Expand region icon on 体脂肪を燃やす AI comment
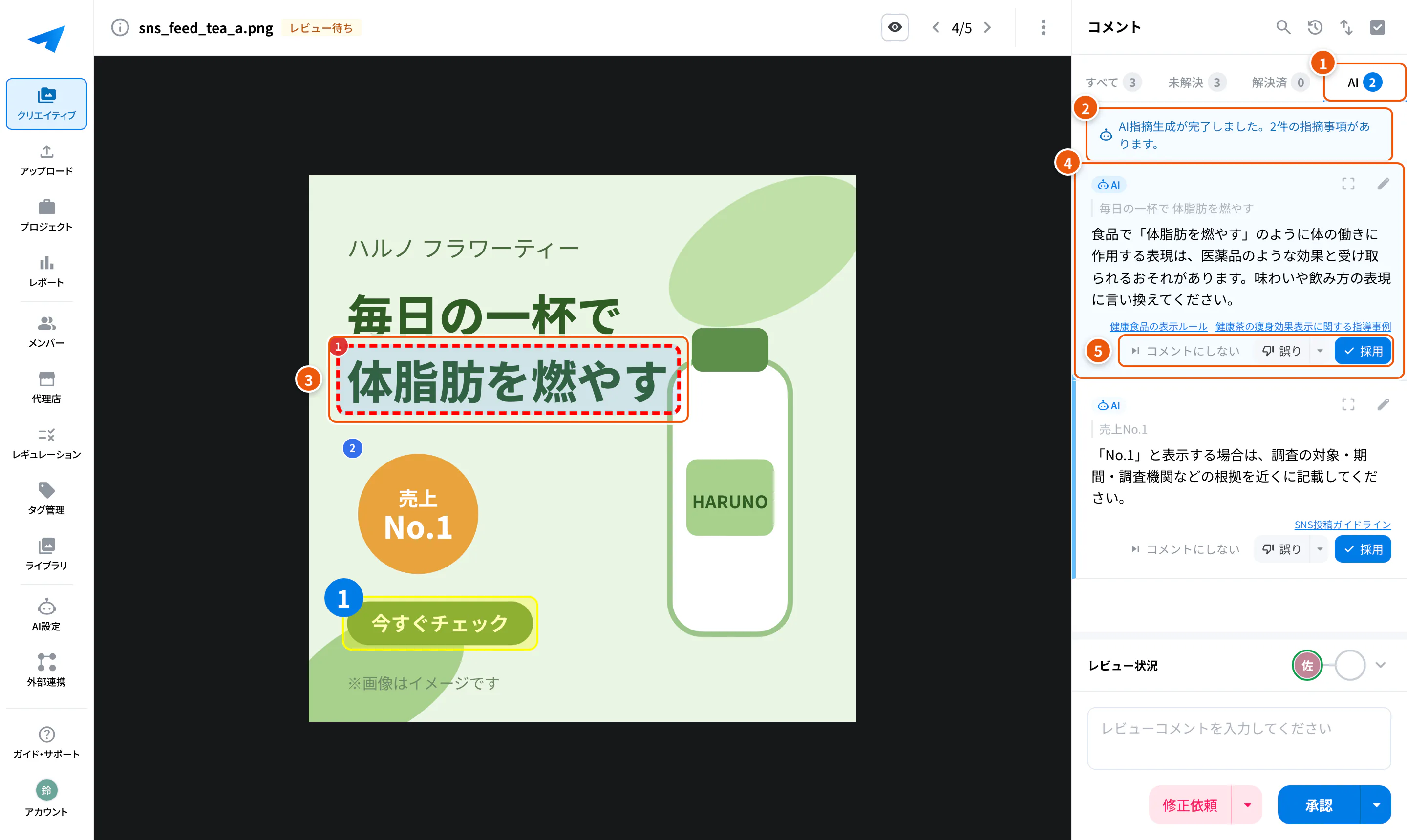The width and height of the screenshot is (1407, 840). pyautogui.click(x=1348, y=184)
